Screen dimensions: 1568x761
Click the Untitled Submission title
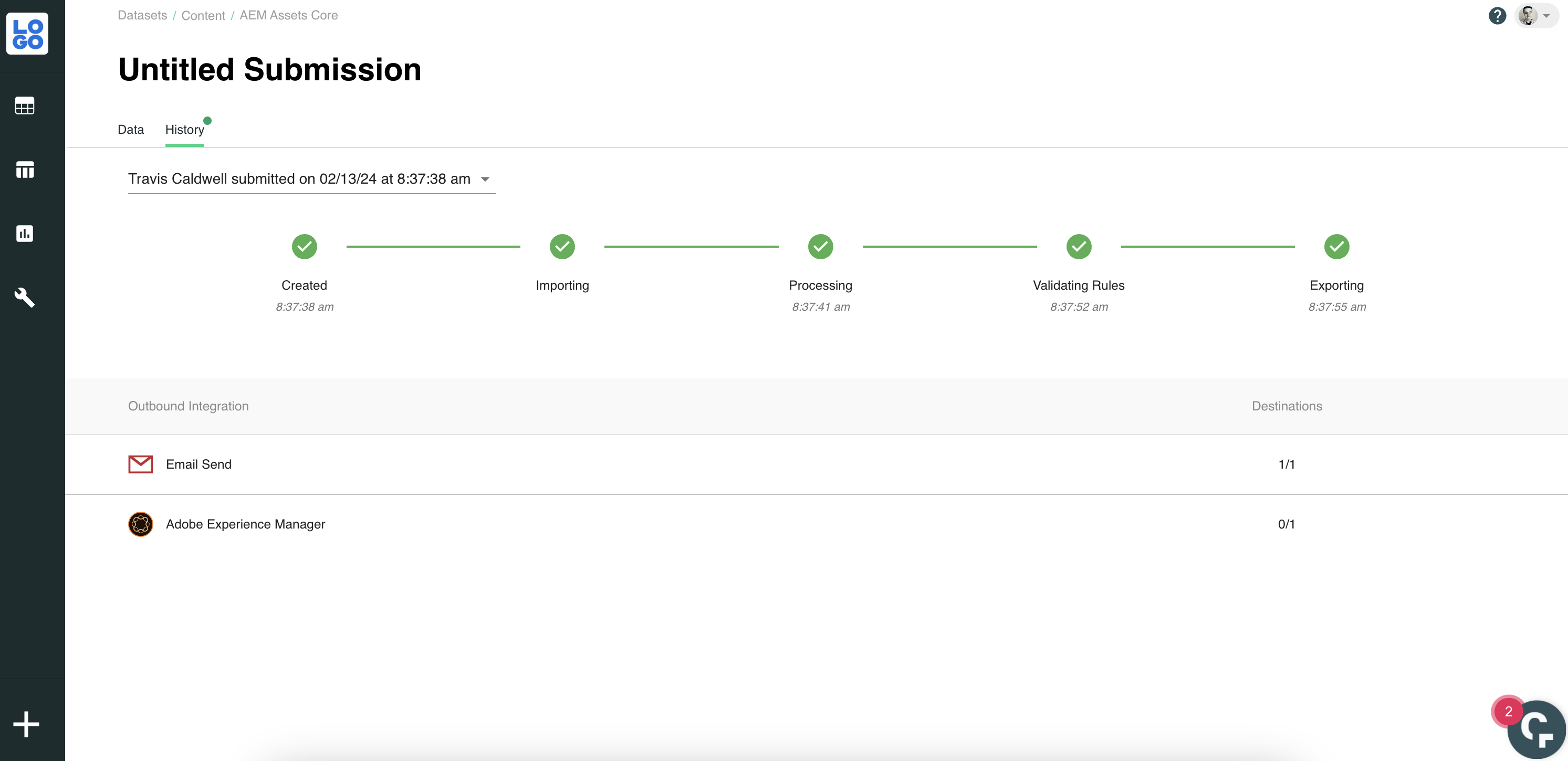(x=270, y=69)
